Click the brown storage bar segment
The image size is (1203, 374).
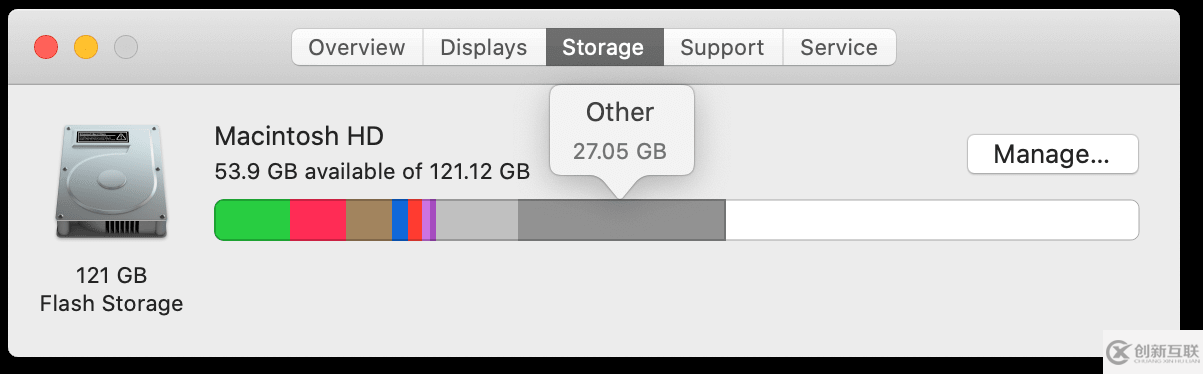(369, 220)
